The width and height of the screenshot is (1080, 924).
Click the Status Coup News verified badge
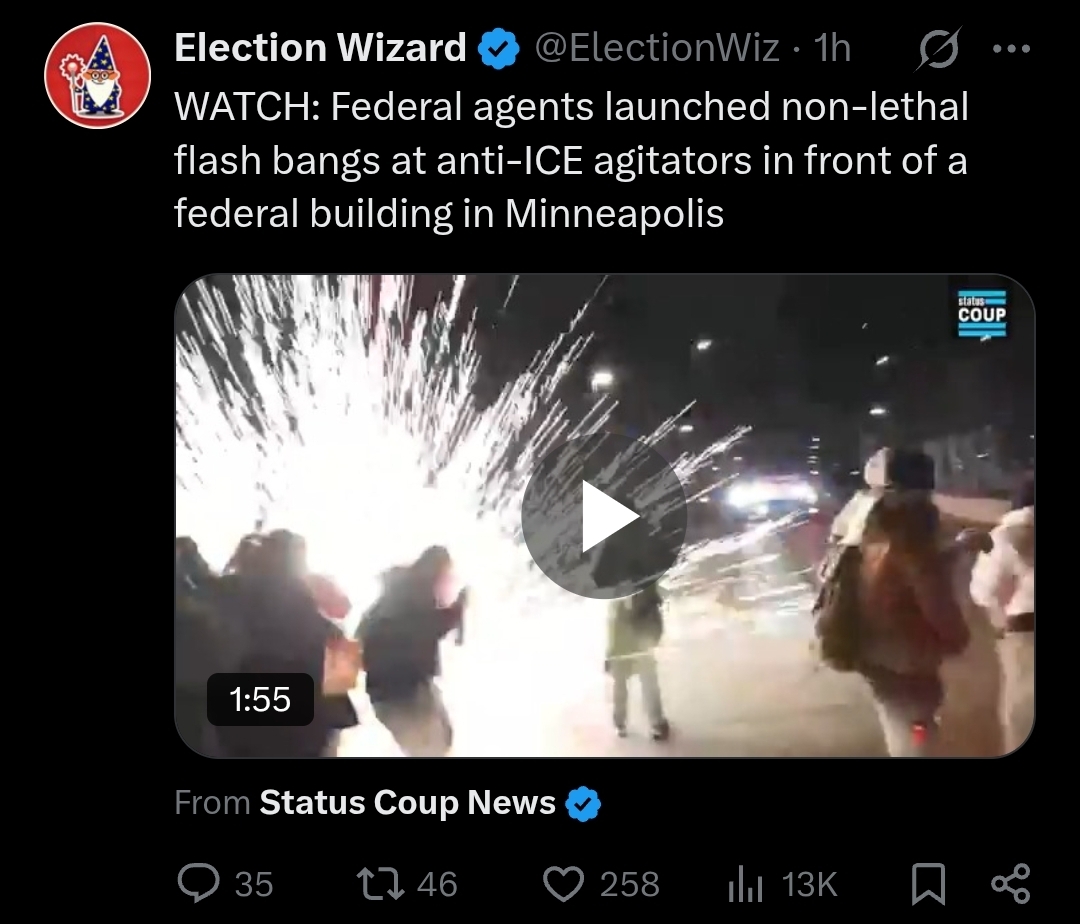coord(583,804)
